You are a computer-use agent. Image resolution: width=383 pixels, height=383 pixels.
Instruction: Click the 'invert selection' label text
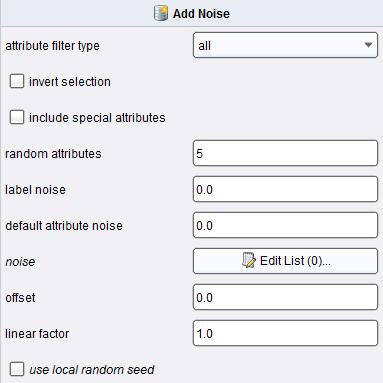pyautogui.click(x=70, y=82)
